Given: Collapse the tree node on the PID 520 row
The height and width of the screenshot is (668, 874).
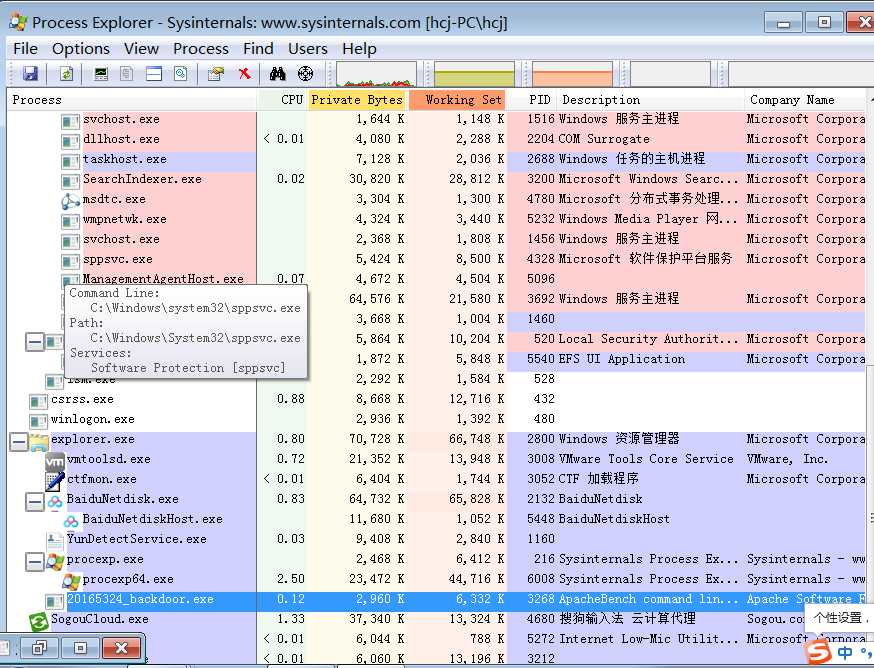Looking at the screenshot, I should pos(35,342).
